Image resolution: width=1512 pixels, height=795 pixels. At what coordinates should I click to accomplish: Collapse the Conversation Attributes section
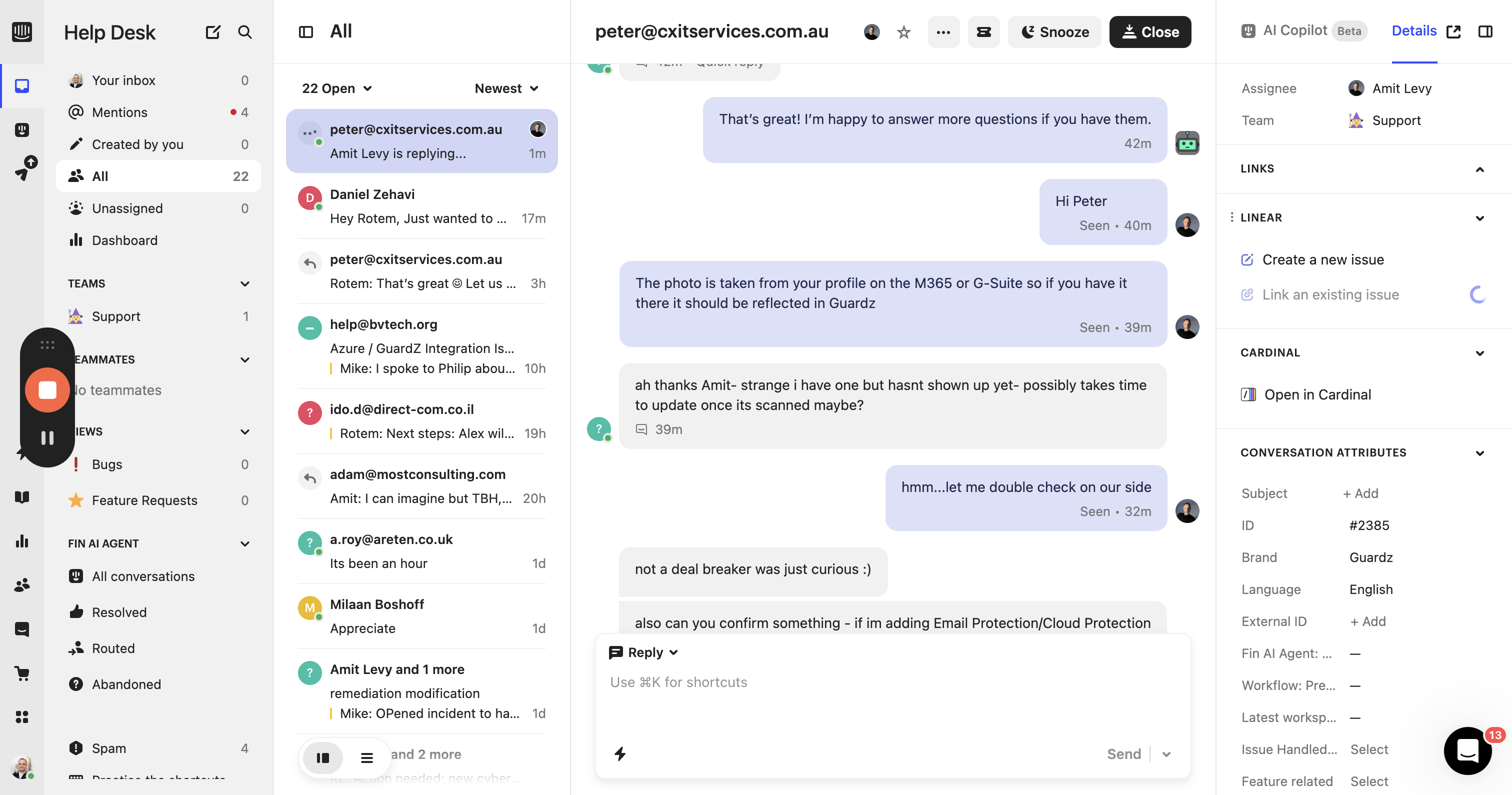pyautogui.click(x=1479, y=452)
